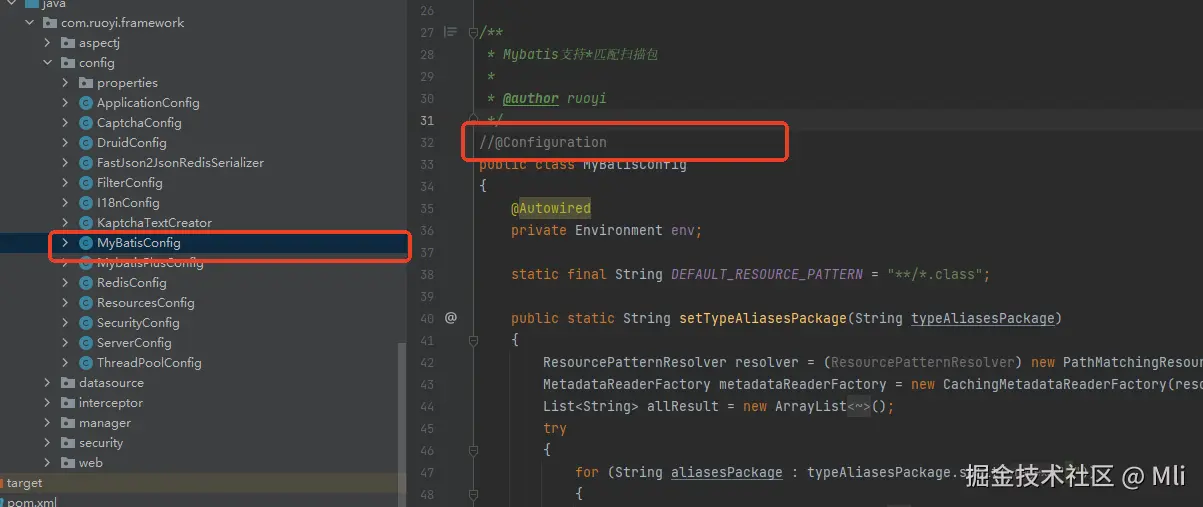The image size is (1203, 507).
Task: Expand the properties folder
Action: point(66,82)
